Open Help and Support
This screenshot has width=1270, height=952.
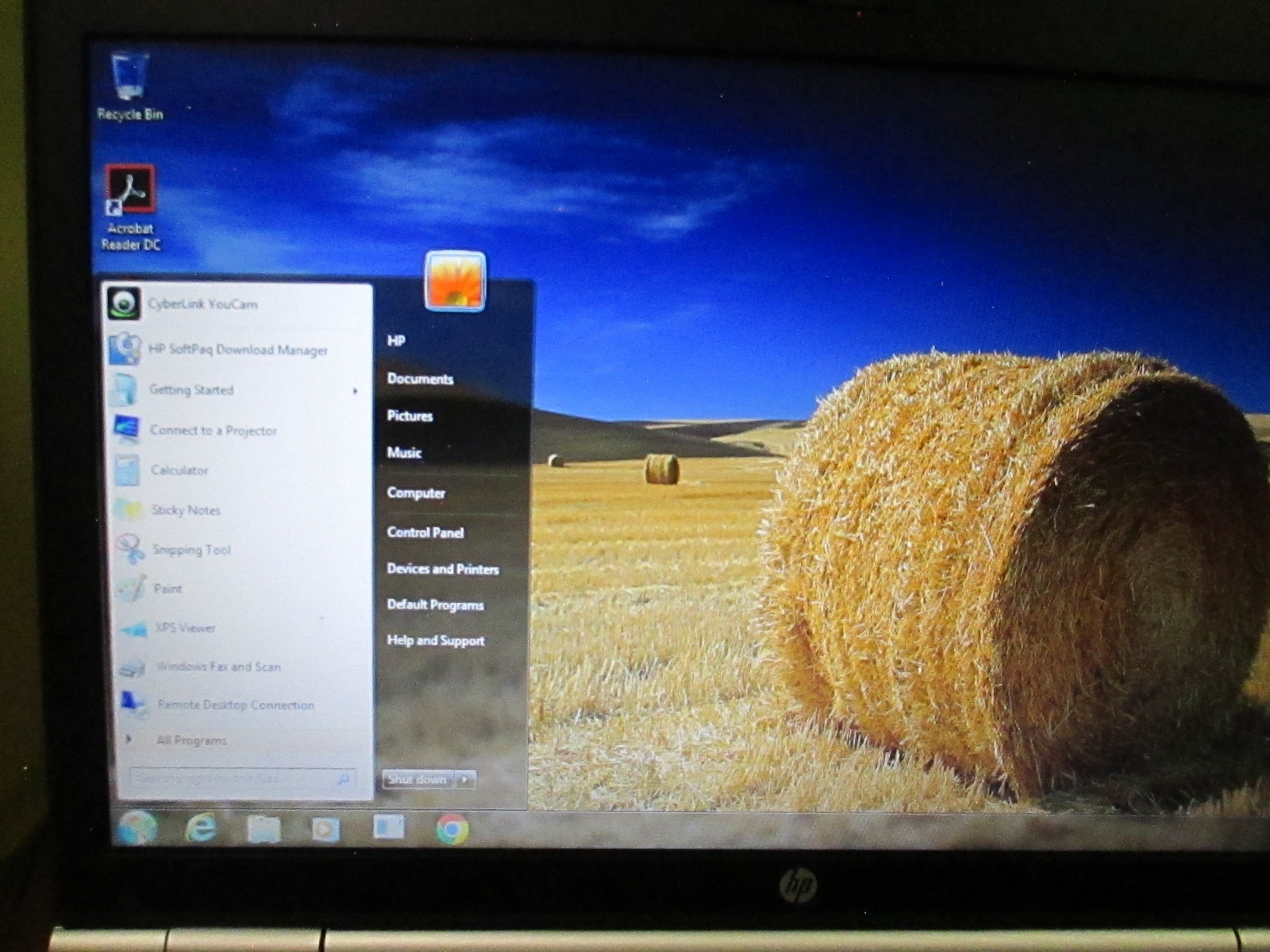click(x=436, y=640)
